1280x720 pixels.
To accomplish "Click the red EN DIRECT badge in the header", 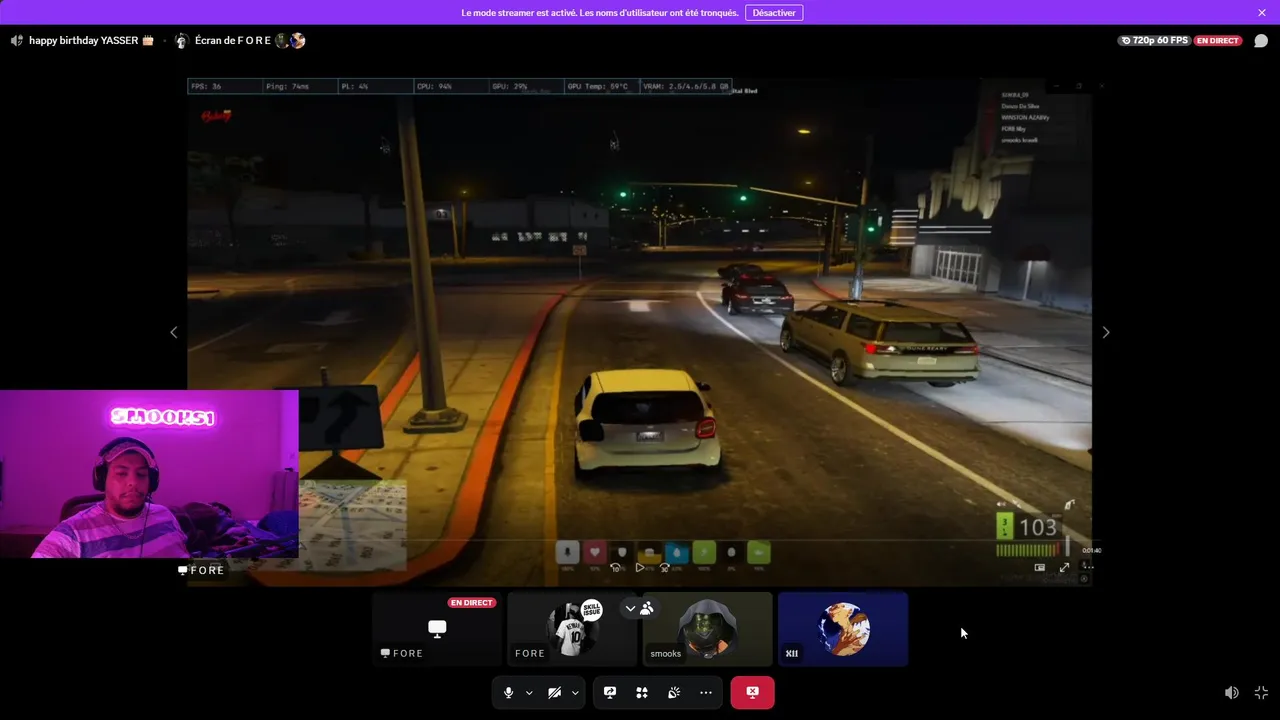I will tap(1217, 41).
